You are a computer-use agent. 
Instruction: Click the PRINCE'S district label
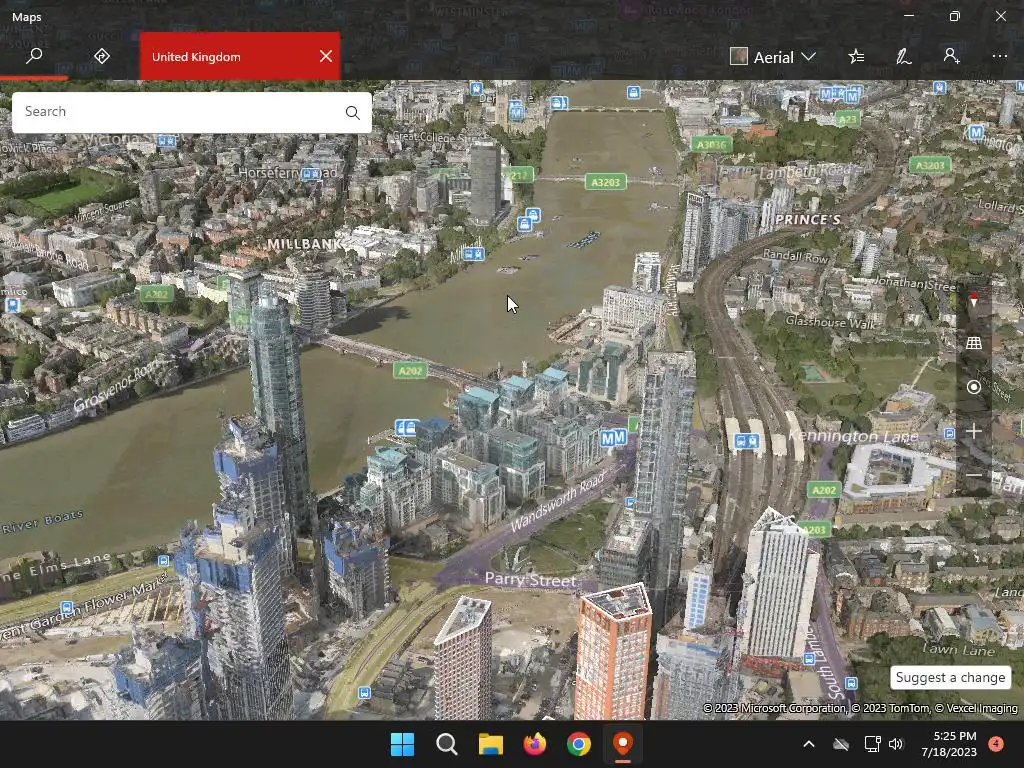click(x=808, y=219)
